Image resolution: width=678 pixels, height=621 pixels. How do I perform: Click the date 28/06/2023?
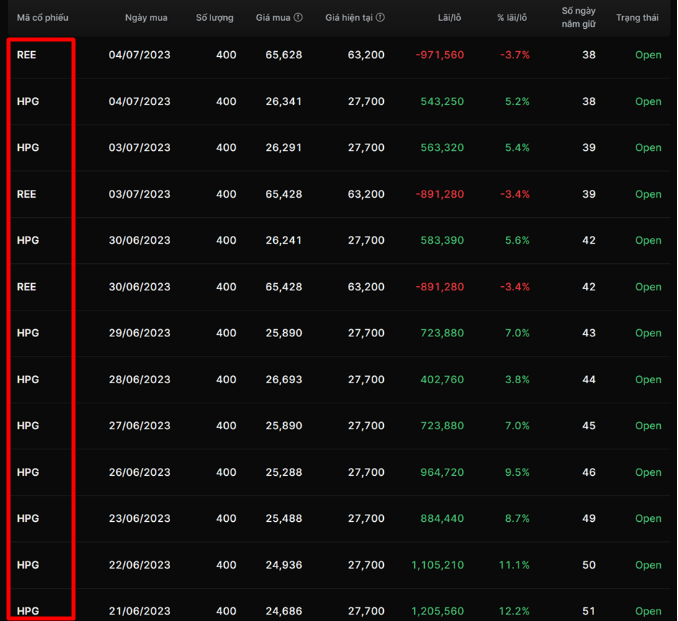point(140,379)
